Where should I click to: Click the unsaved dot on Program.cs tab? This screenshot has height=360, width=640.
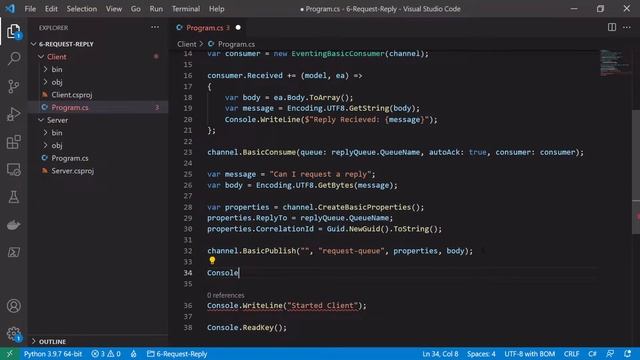click(x=238, y=27)
